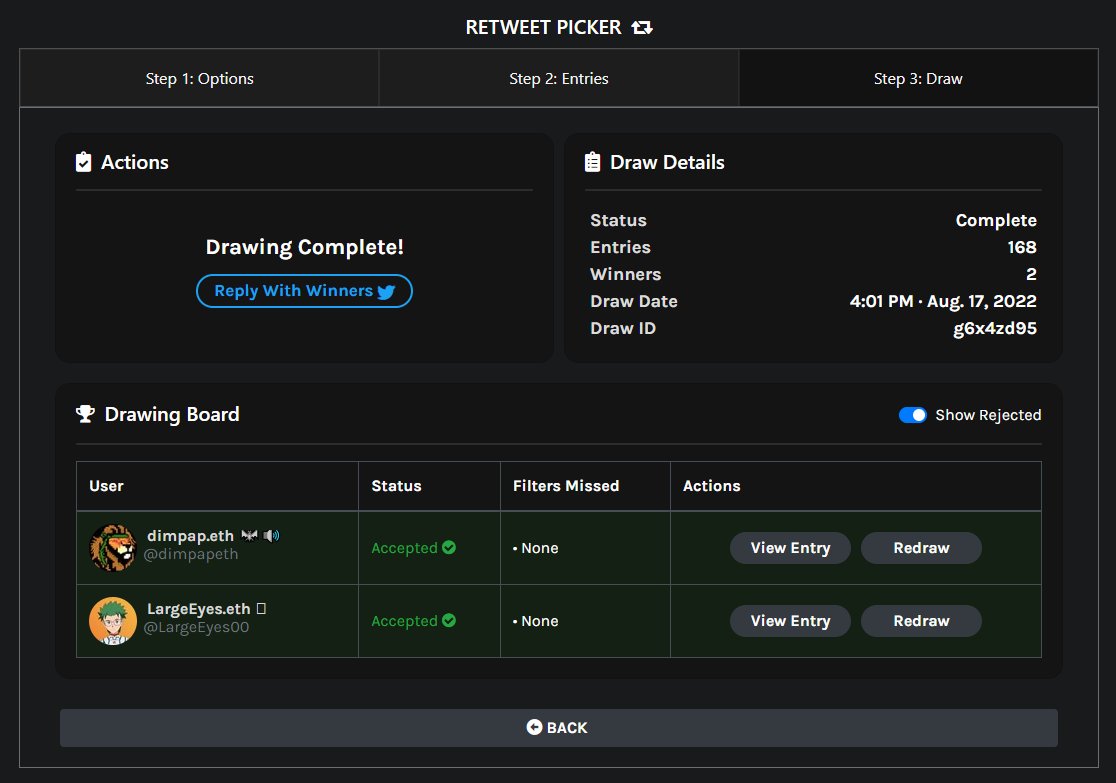View Entry for dimpap.eth

(790, 548)
